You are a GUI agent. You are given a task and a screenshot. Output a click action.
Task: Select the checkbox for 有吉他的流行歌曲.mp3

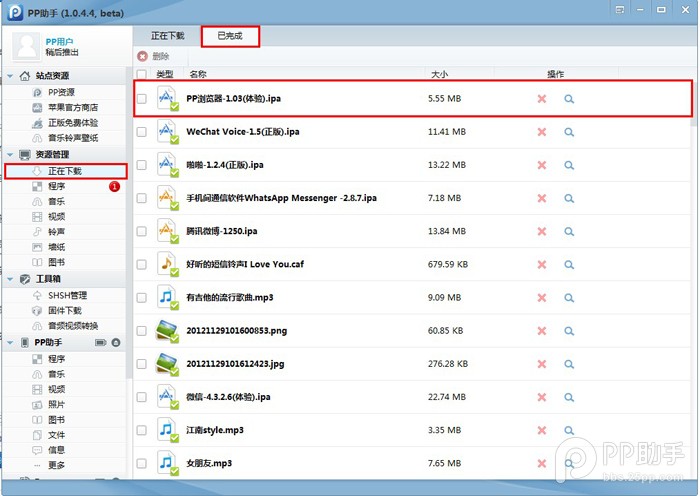click(x=141, y=297)
